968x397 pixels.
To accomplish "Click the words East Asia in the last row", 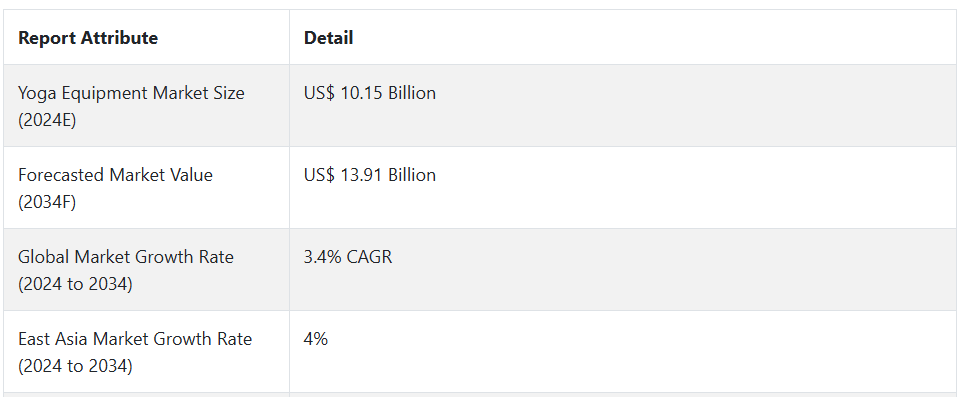I will tap(53, 339).
